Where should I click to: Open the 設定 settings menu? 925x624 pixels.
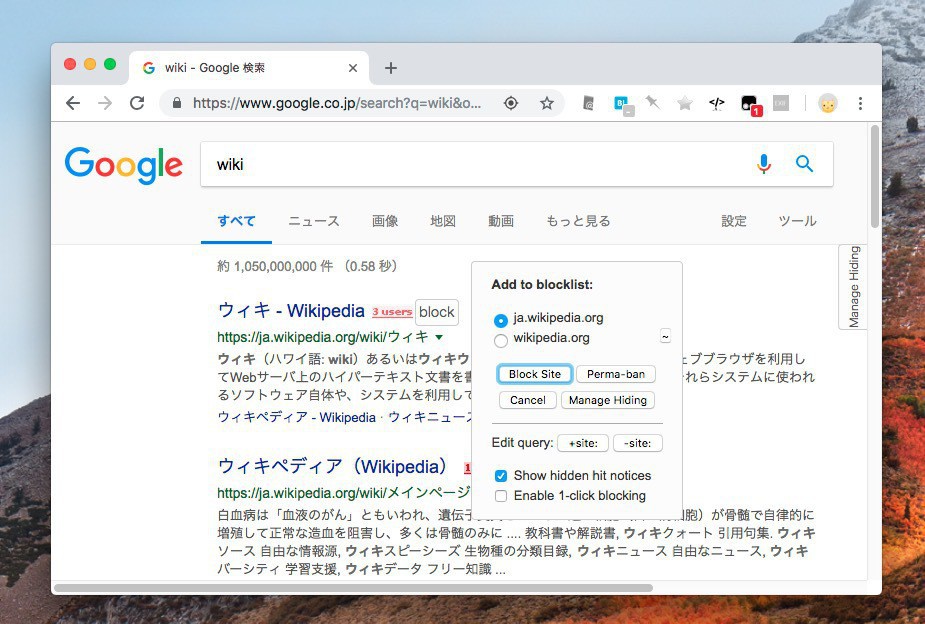click(734, 221)
